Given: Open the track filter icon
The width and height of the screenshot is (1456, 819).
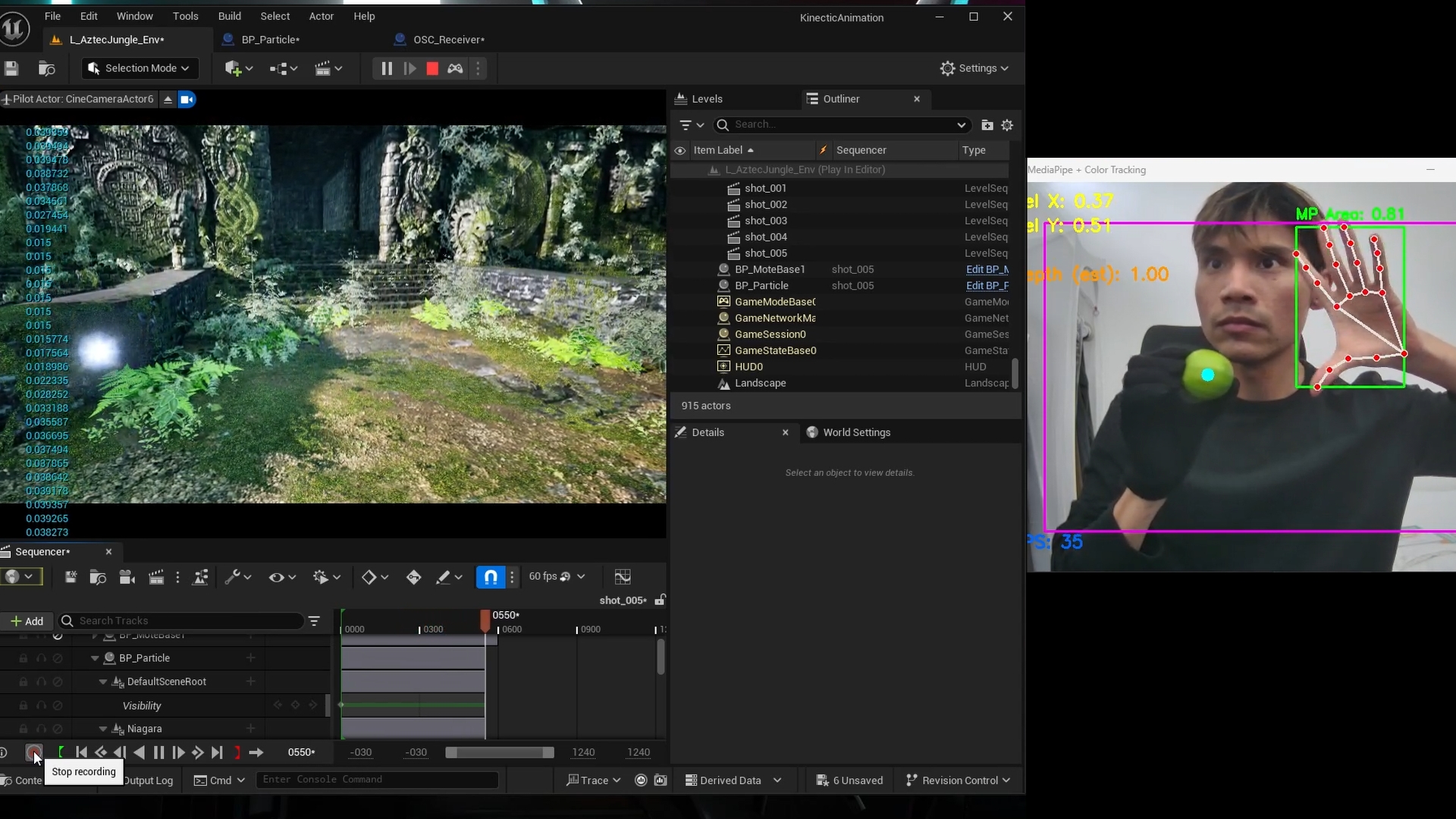Looking at the screenshot, I should click(x=315, y=621).
